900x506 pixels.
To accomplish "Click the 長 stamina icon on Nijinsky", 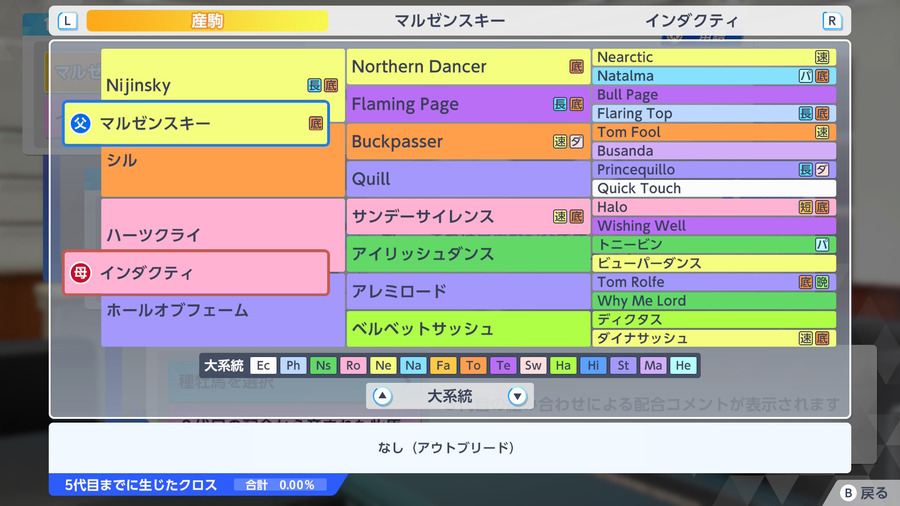I will point(314,85).
